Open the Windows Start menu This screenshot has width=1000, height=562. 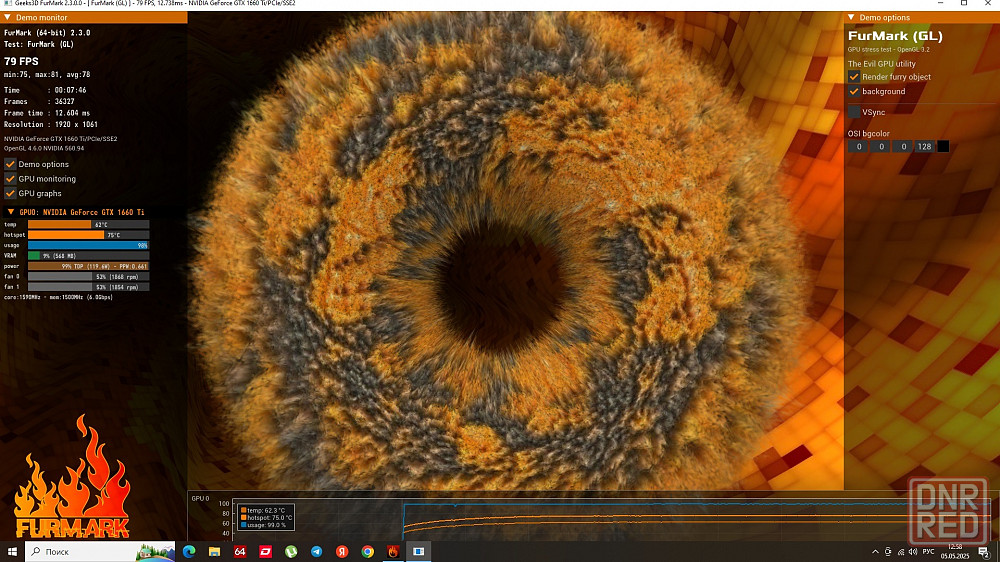(12, 551)
